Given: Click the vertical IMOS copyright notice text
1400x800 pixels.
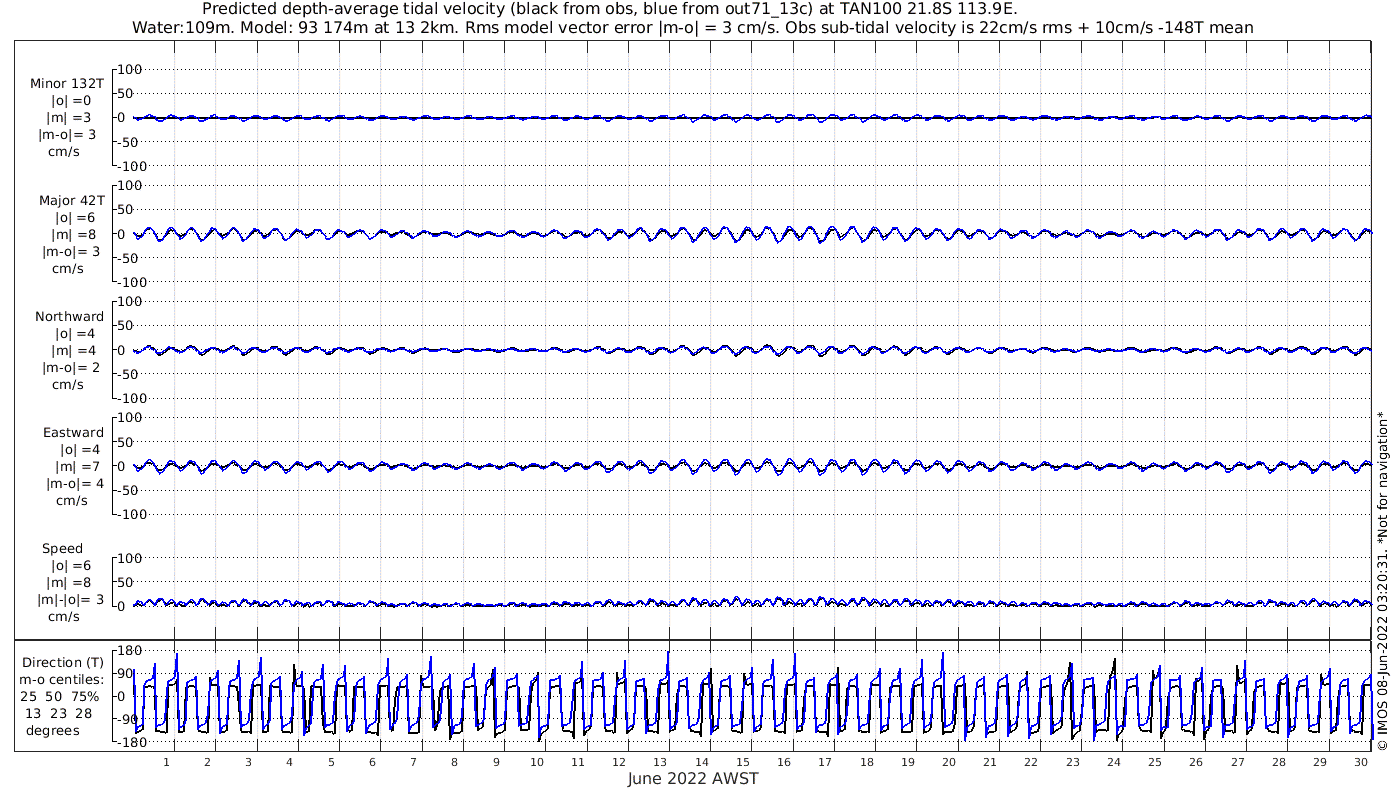Looking at the screenshot, I should tap(1382, 579).
